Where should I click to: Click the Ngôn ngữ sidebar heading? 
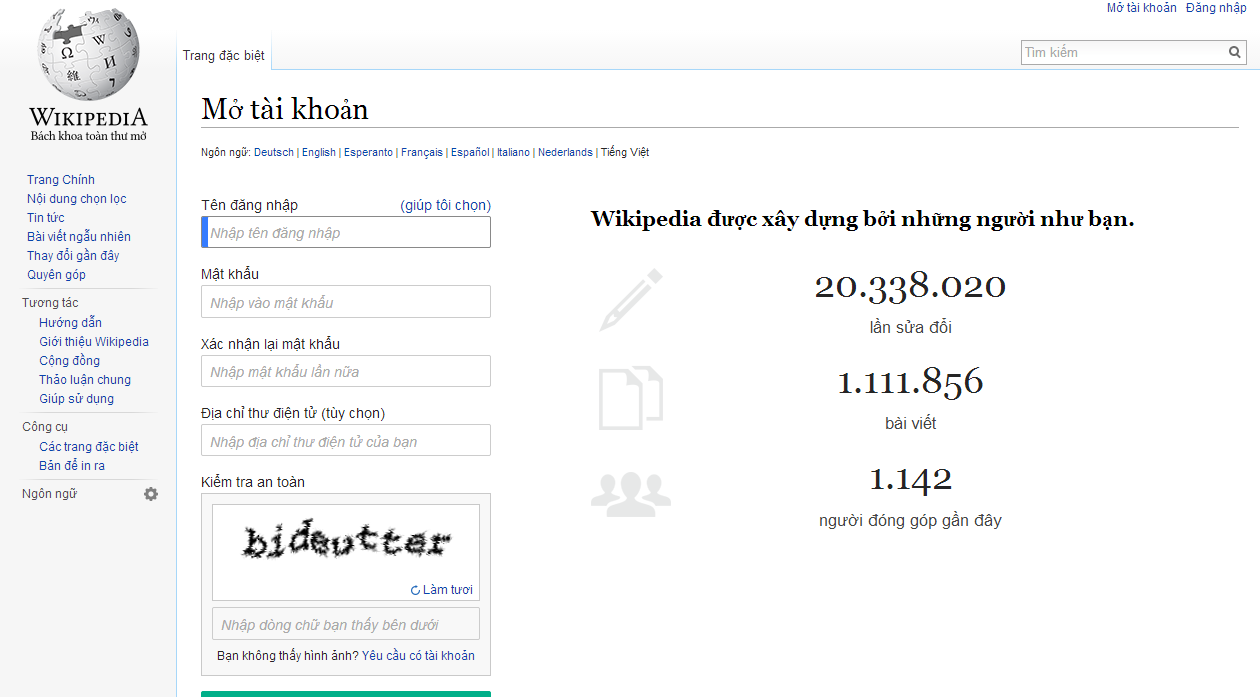click(50, 494)
